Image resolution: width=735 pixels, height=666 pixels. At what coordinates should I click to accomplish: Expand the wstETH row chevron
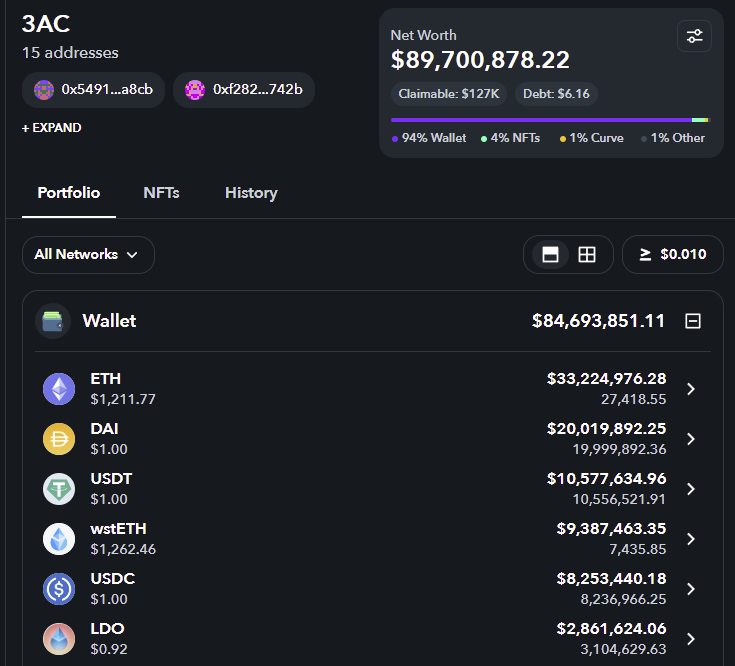pyautogui.click(x=690, y=539)
